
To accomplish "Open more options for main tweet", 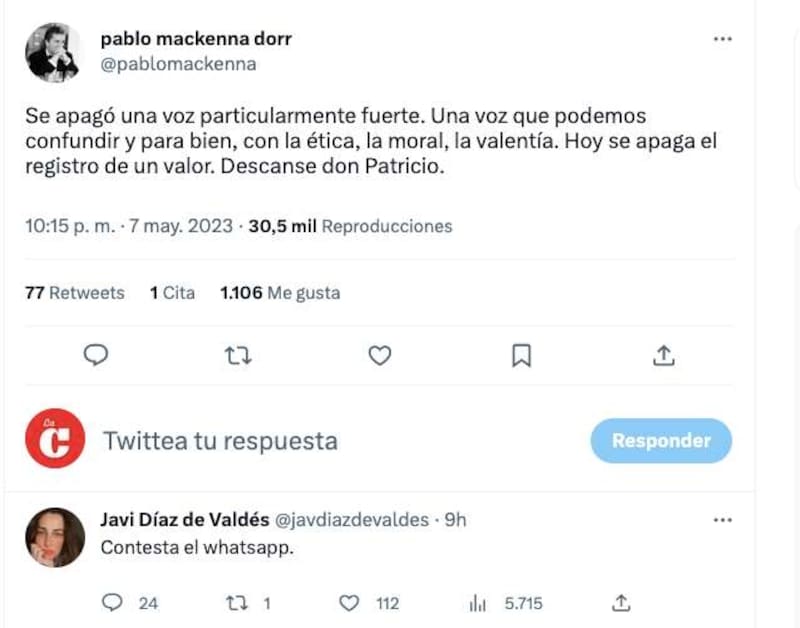I will point(722,39).
